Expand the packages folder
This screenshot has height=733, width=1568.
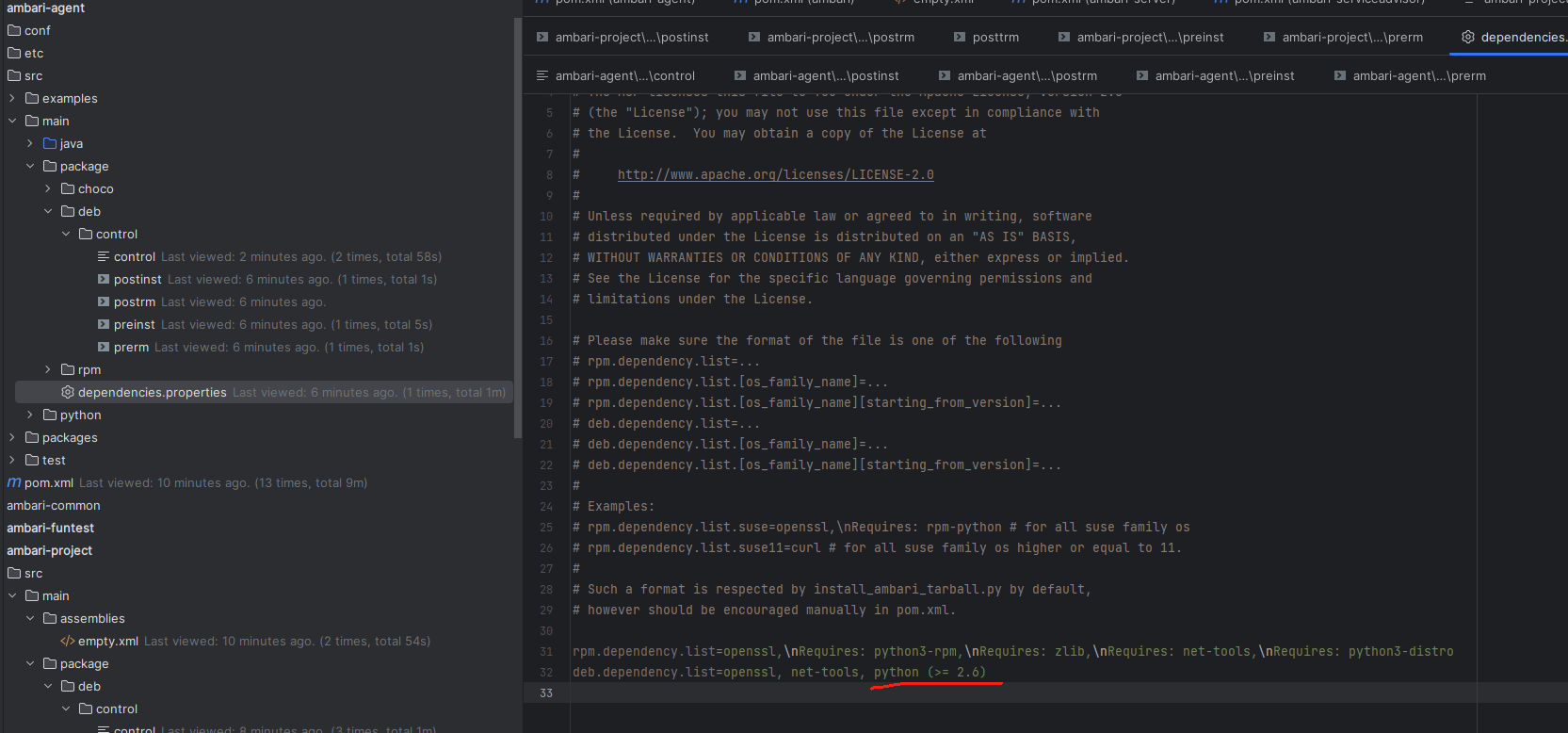coord(12,437)
